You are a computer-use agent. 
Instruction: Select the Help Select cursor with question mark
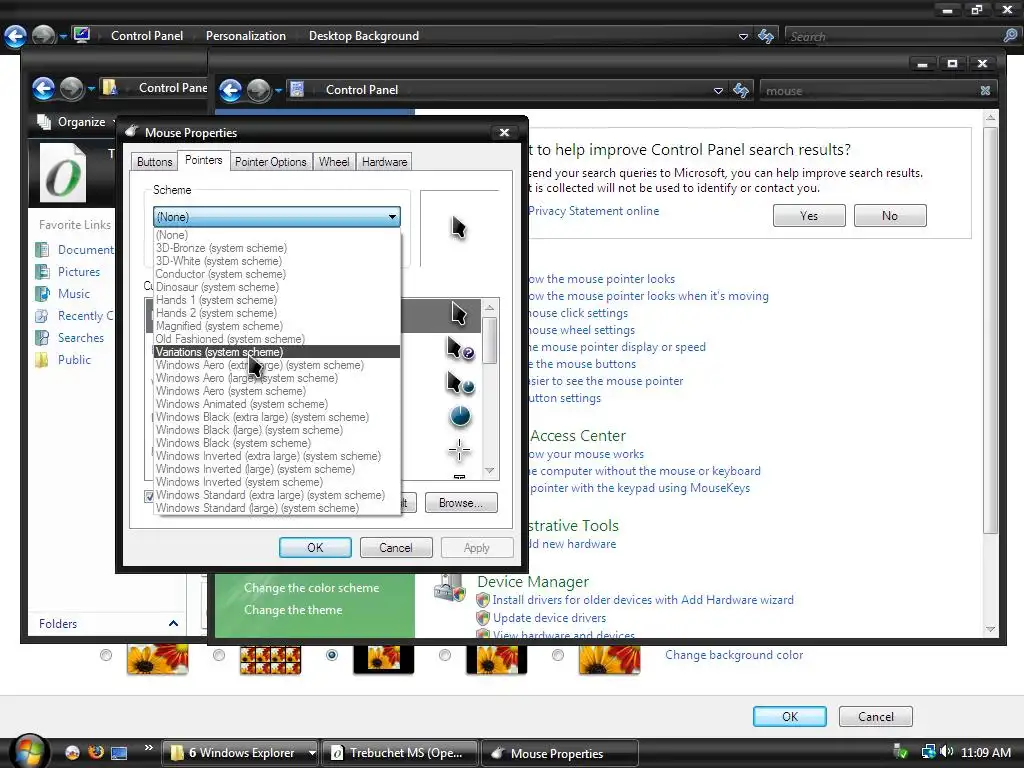460,349
